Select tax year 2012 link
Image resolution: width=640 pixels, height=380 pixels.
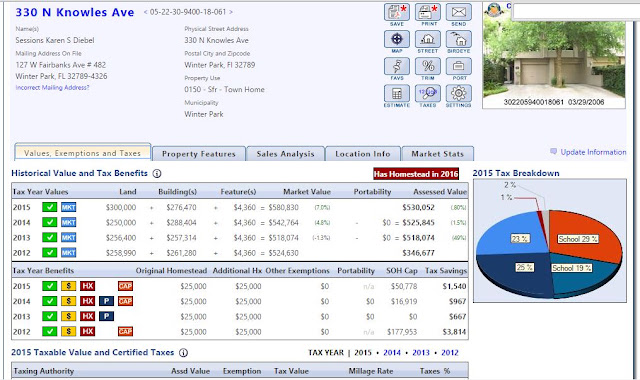coord(450,353)
